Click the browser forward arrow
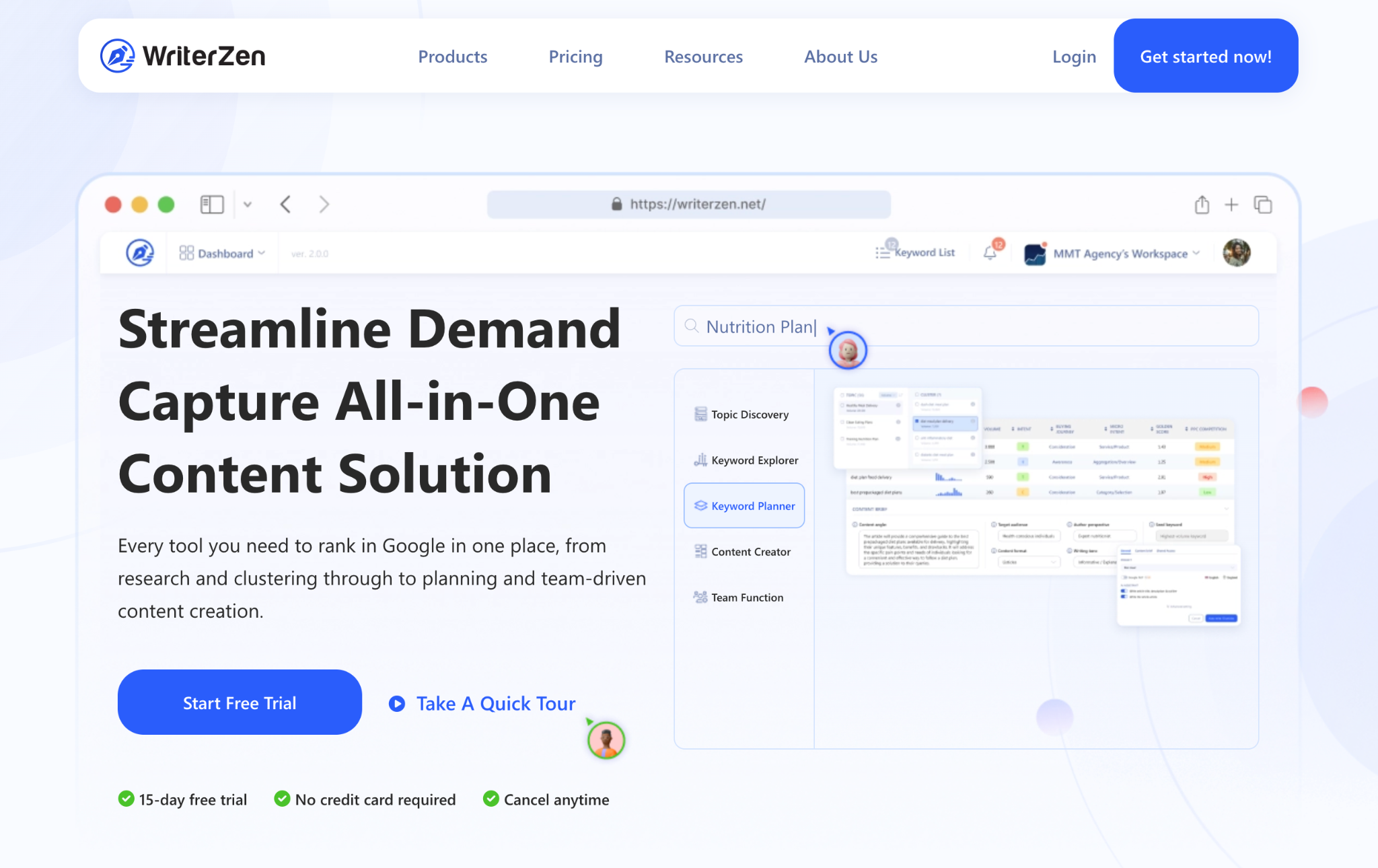This screenshot has width=1378, height=868. click(x=324, y=205)
